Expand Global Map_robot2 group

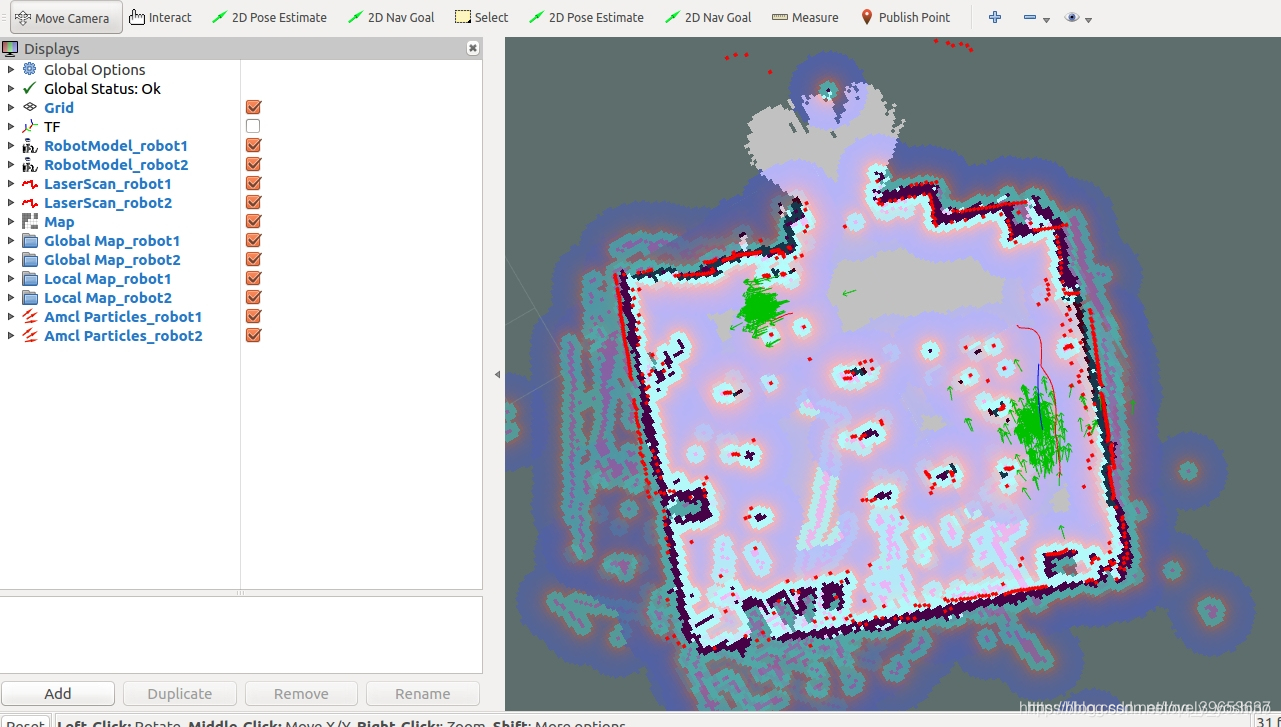point(11,259)
